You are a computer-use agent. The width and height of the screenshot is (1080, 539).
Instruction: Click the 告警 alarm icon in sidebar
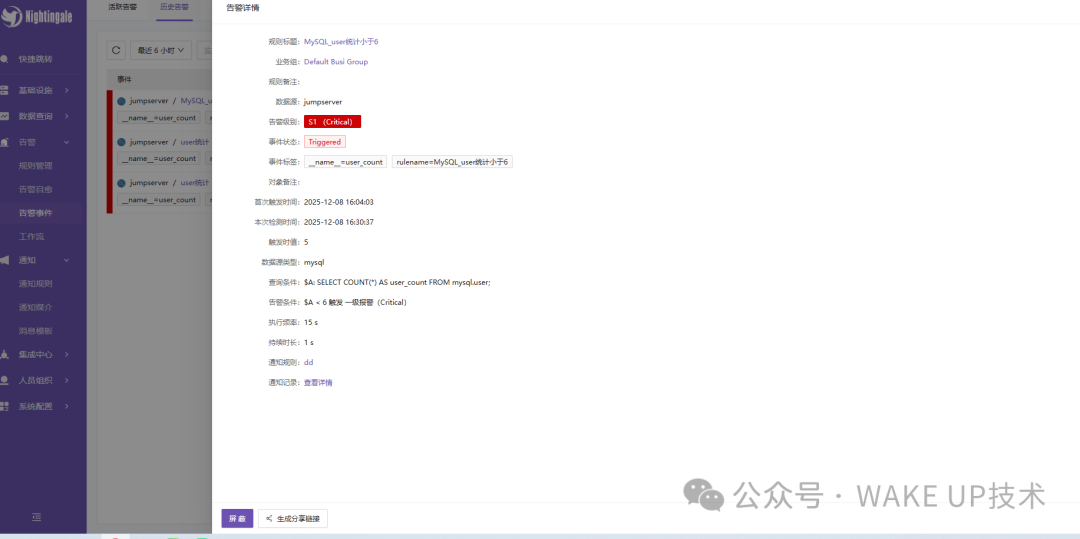click(4, 142)
